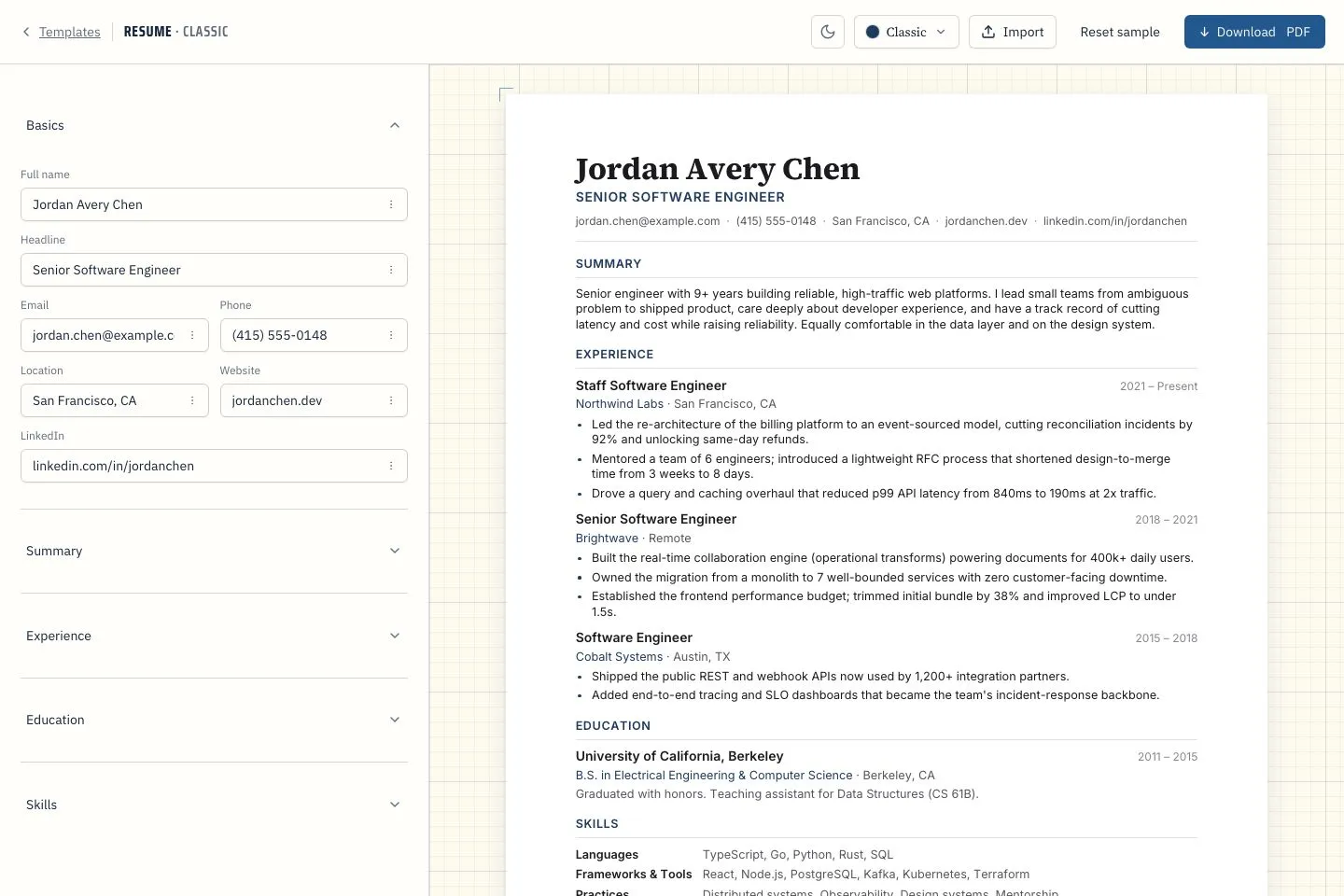This screenshot has height=896, width=1344.
Task: Click the Location input field
Action: (x=114, y=400)
